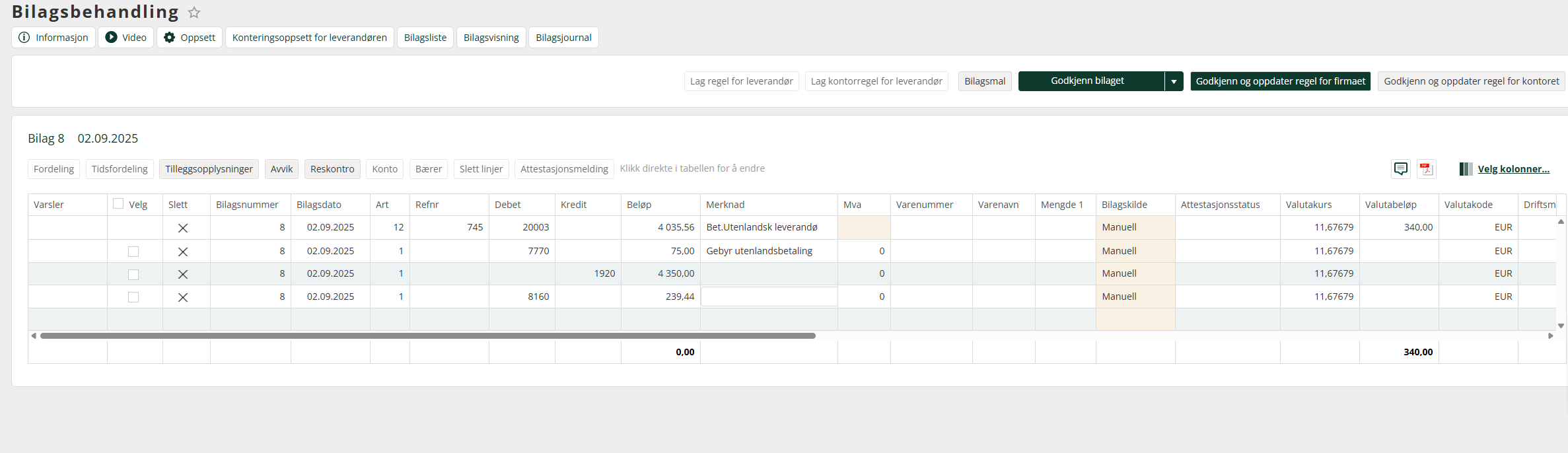
Task: Open Fordeling
Action: point(54,169)
